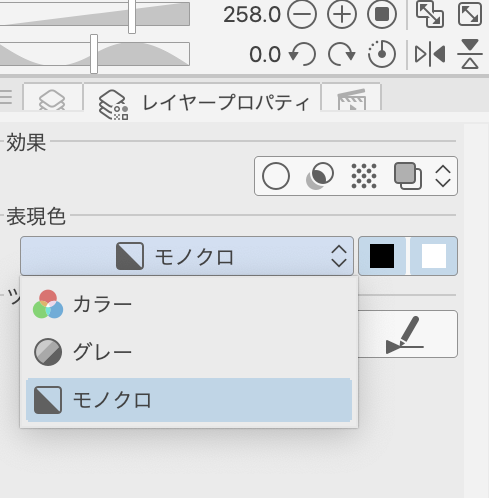
Task: Open the palette hamburger menu
Action: click(x=6, y=97)
